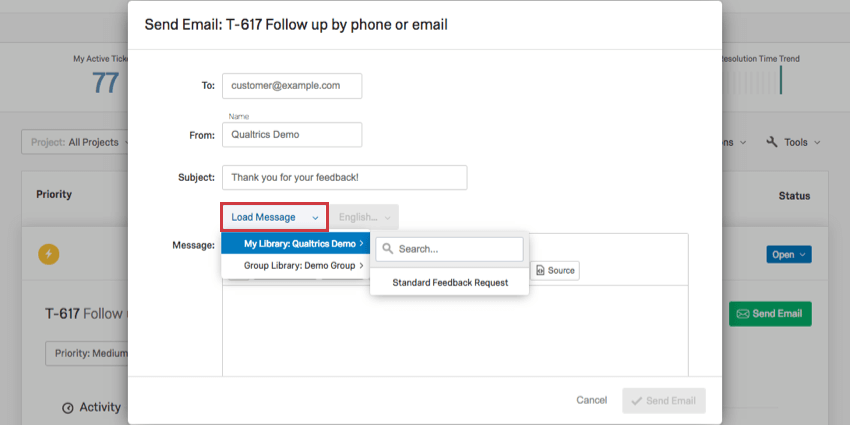
Task: Cancel the Send Email dialog
Action: point(591,400)
